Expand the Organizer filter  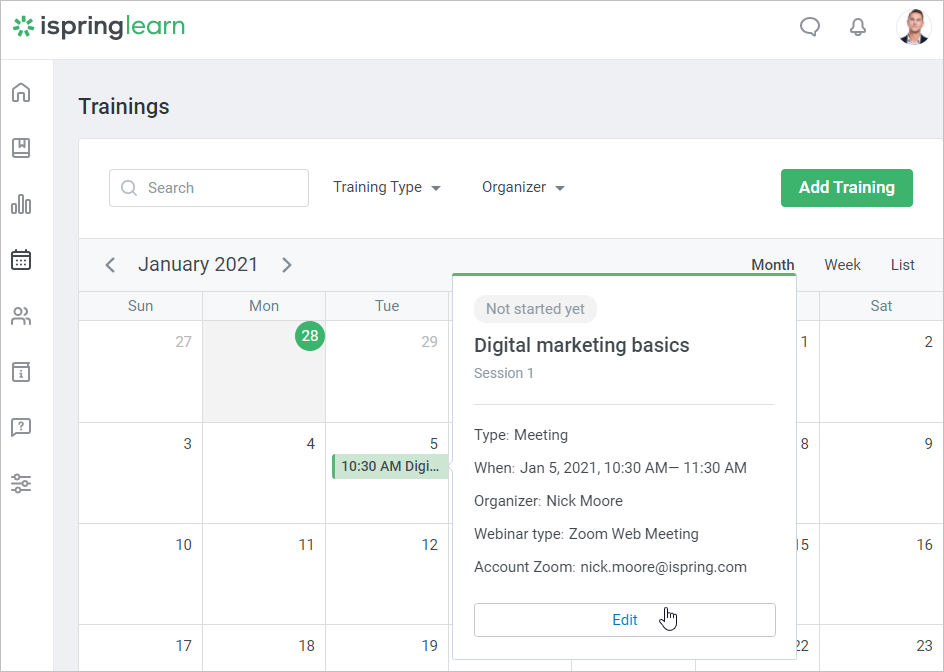pyautogui.click(x=523, y=187)
